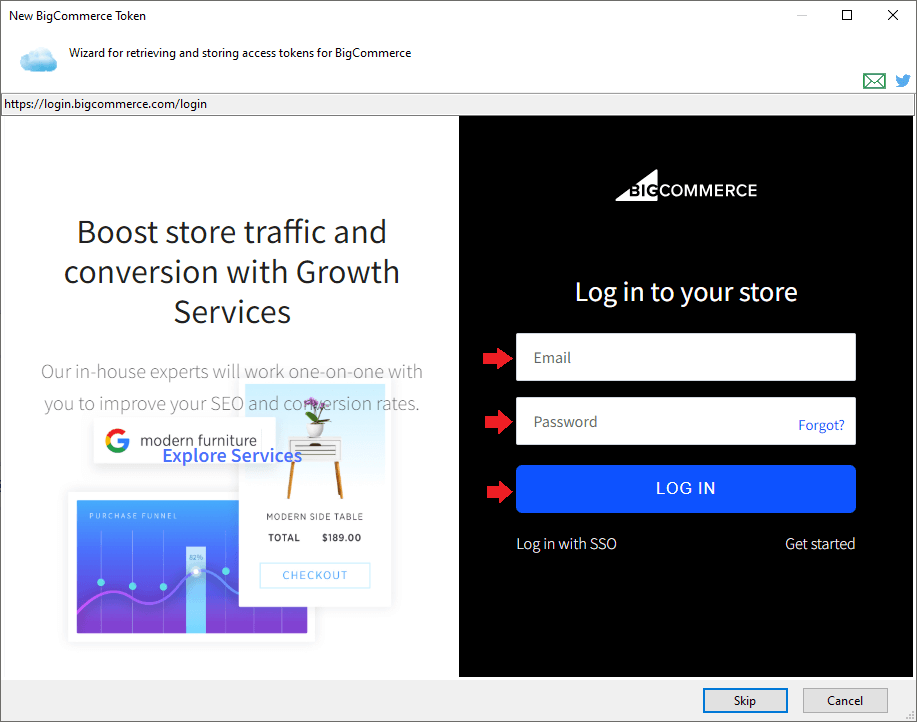The width and height of the screenshot is (917, 722).
Task: Click the CHECKOUT button in product card
Action: click(315, 575)
